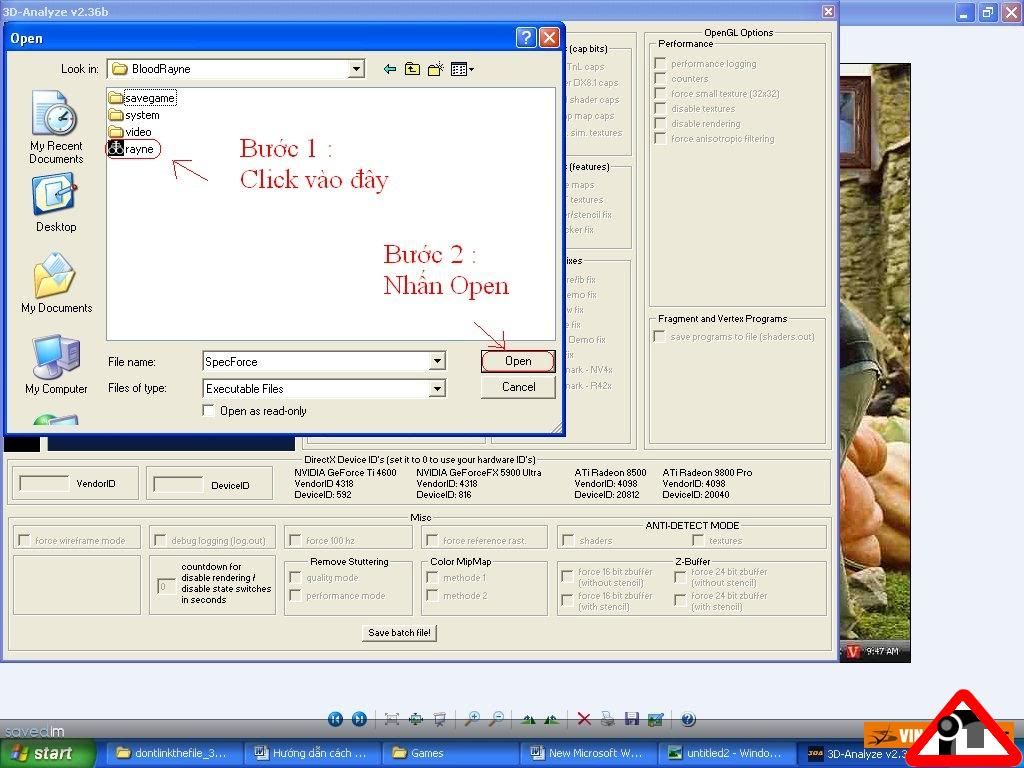
Task: Expand the File name dropdown arrow
Action: point(438,361)
